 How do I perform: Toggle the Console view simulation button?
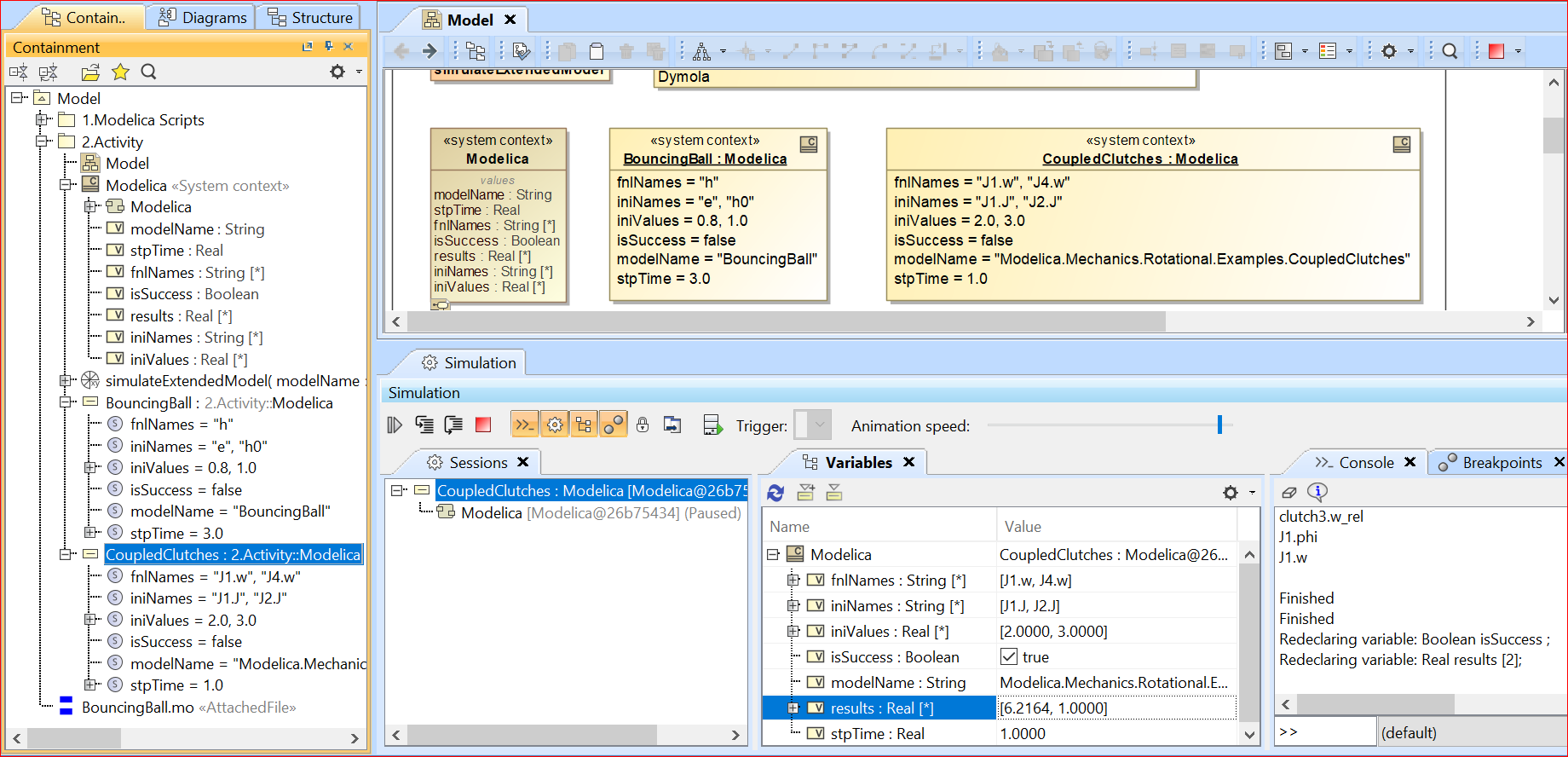click(x=524, y=425)
